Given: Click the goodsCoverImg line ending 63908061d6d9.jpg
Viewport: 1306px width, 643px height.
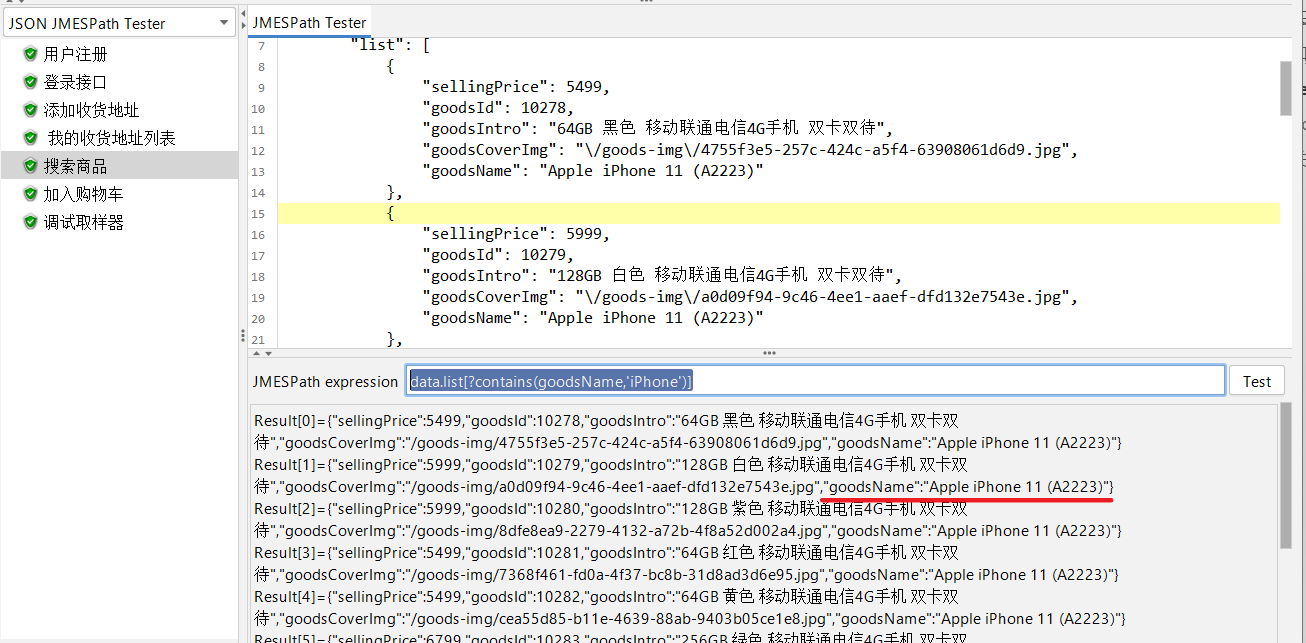Looking at the screenshot, I should tap(750, 150).
